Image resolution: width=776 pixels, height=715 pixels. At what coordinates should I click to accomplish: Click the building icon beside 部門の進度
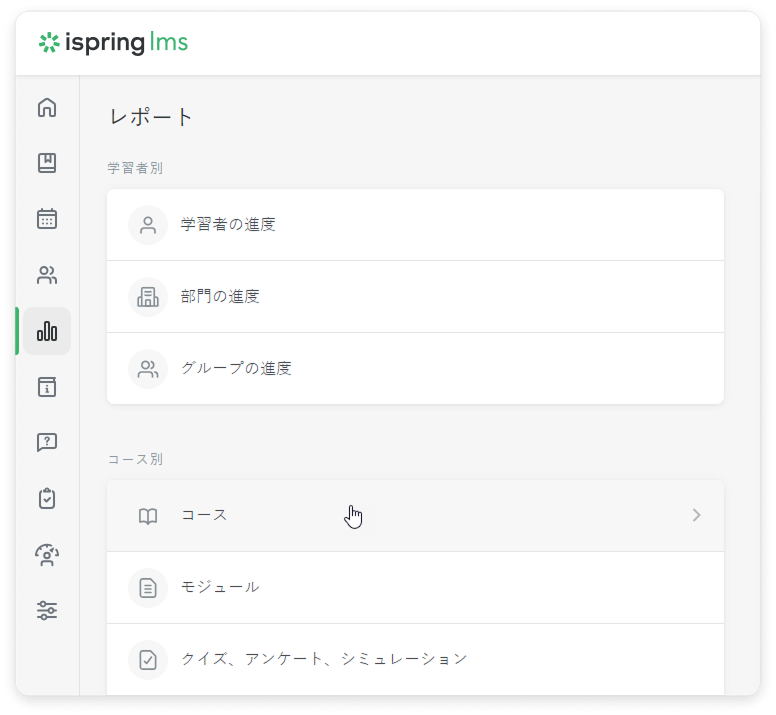click(x=148, y=297)
